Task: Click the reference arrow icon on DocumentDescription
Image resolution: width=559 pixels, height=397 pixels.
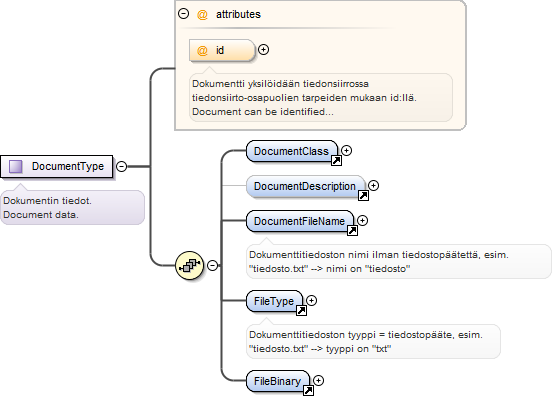Action: click(363, 195)
